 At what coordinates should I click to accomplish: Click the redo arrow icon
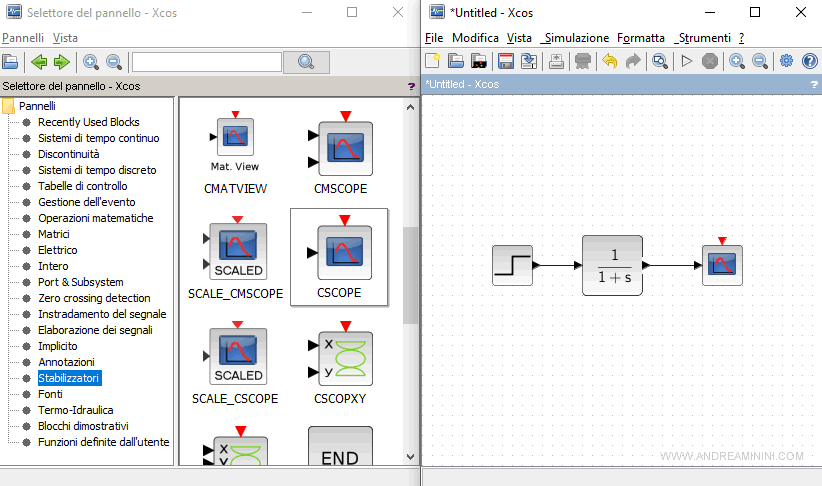click(x=633, y=61)
